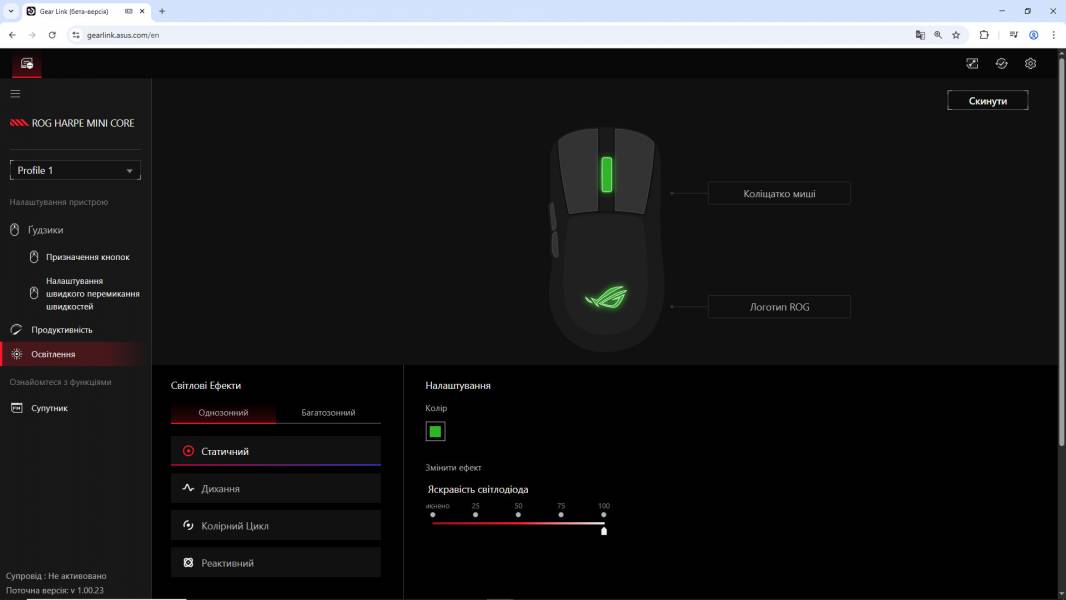Open Супутник (Companion) in sidebar

pos(49,408)
